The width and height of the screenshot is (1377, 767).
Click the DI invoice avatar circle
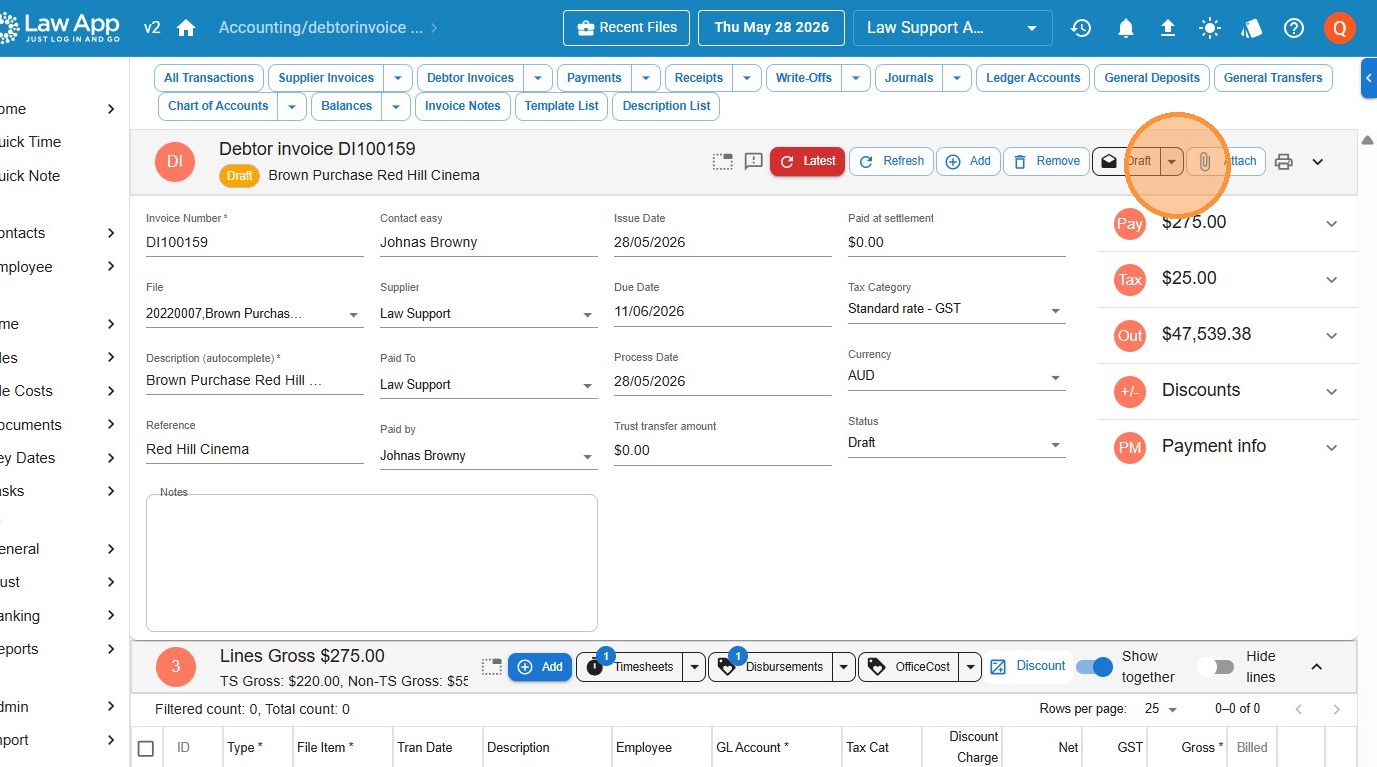[175, 161]
